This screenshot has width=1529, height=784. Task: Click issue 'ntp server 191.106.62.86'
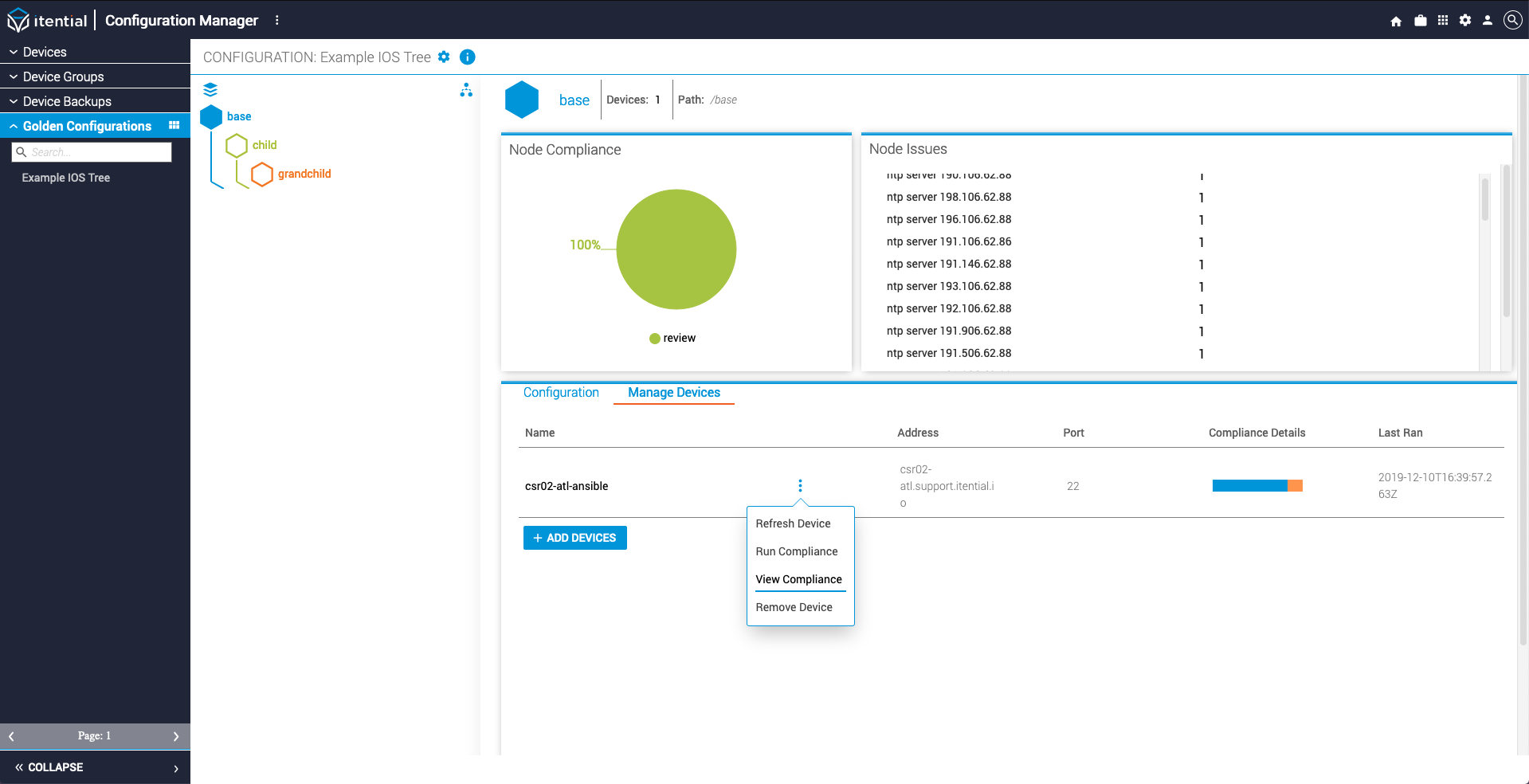pyautogui.click(x=949, y=241)
